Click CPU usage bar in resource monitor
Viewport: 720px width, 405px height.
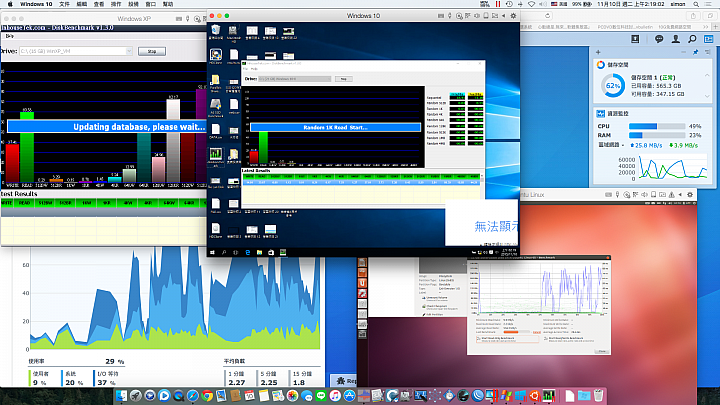657,126
